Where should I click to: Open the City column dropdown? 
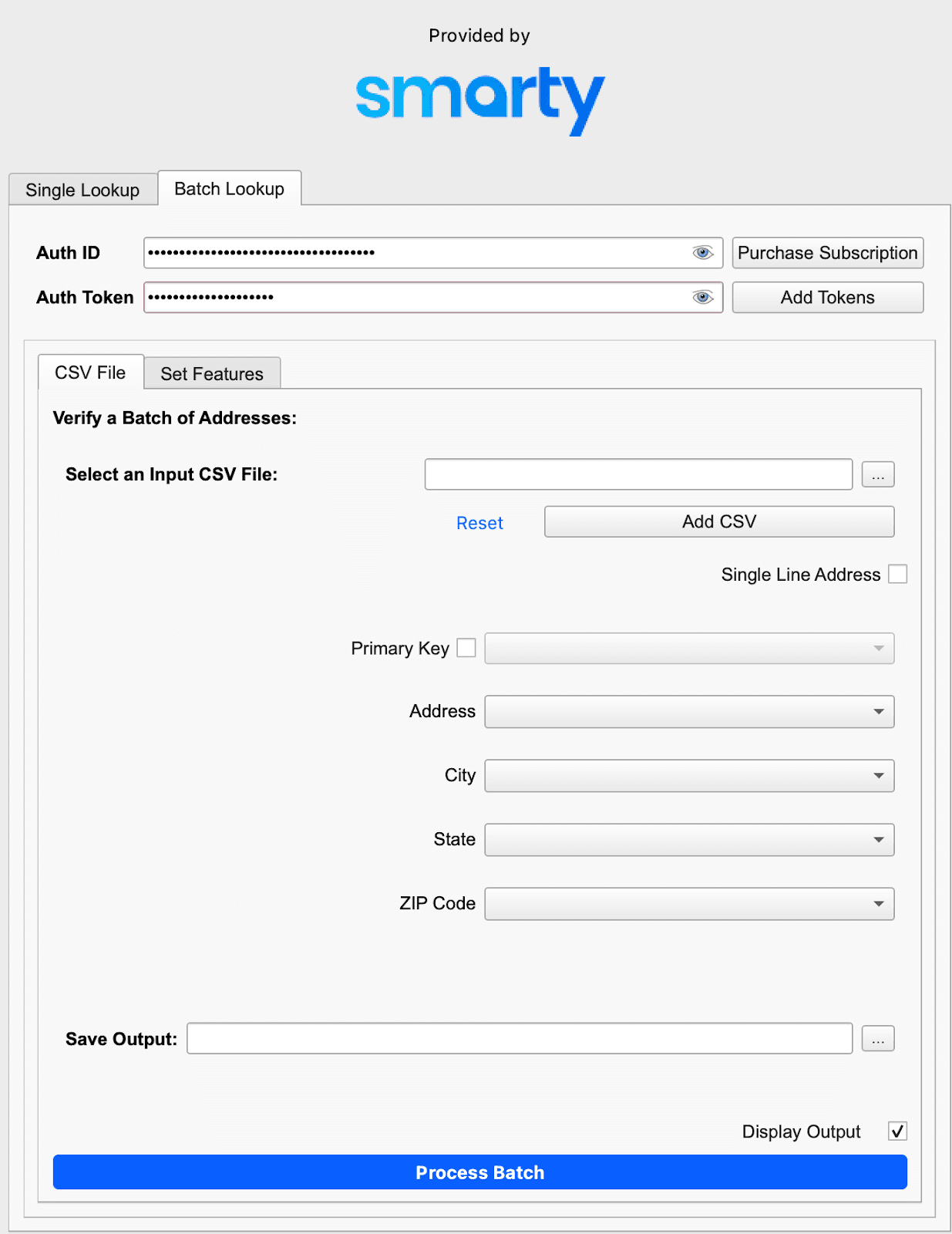(689, 776)
